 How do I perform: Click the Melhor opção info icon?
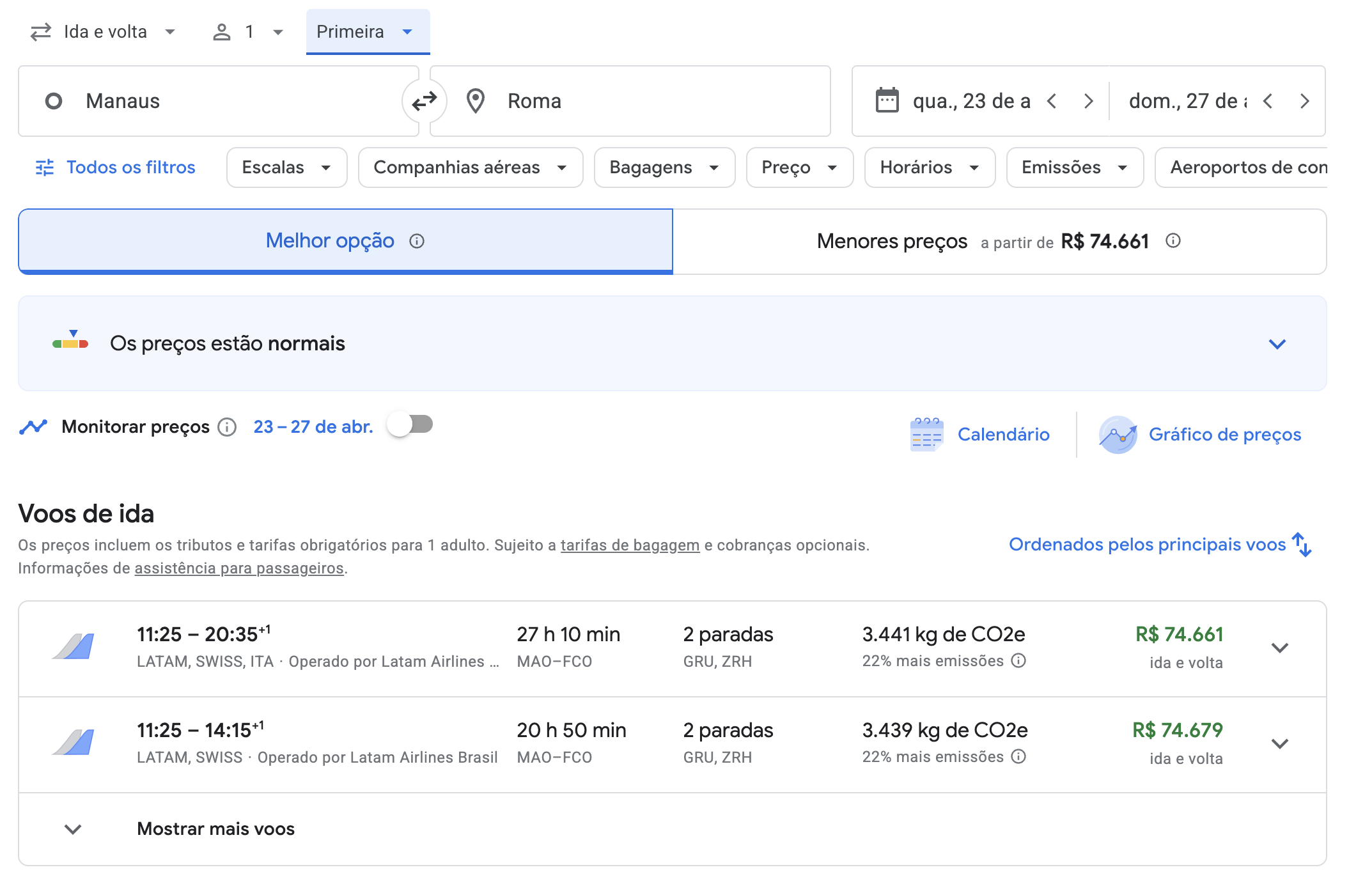(417, 241)
